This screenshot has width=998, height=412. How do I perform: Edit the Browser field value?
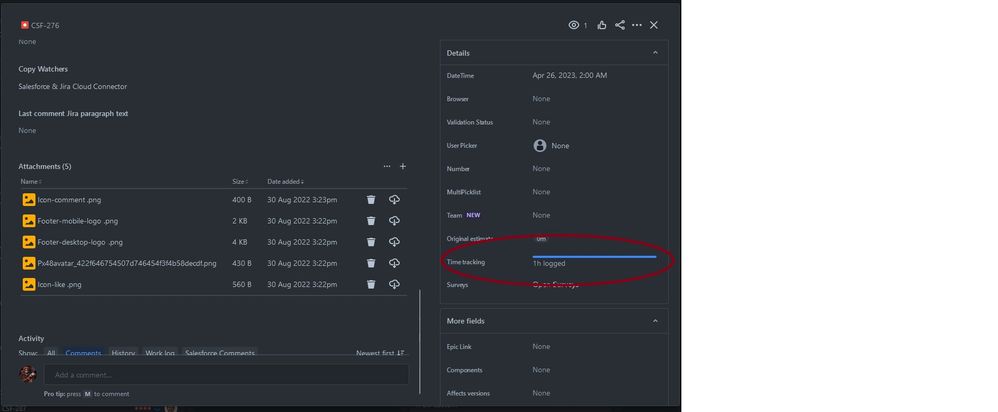pyautogui.click(x=541, y=99)
